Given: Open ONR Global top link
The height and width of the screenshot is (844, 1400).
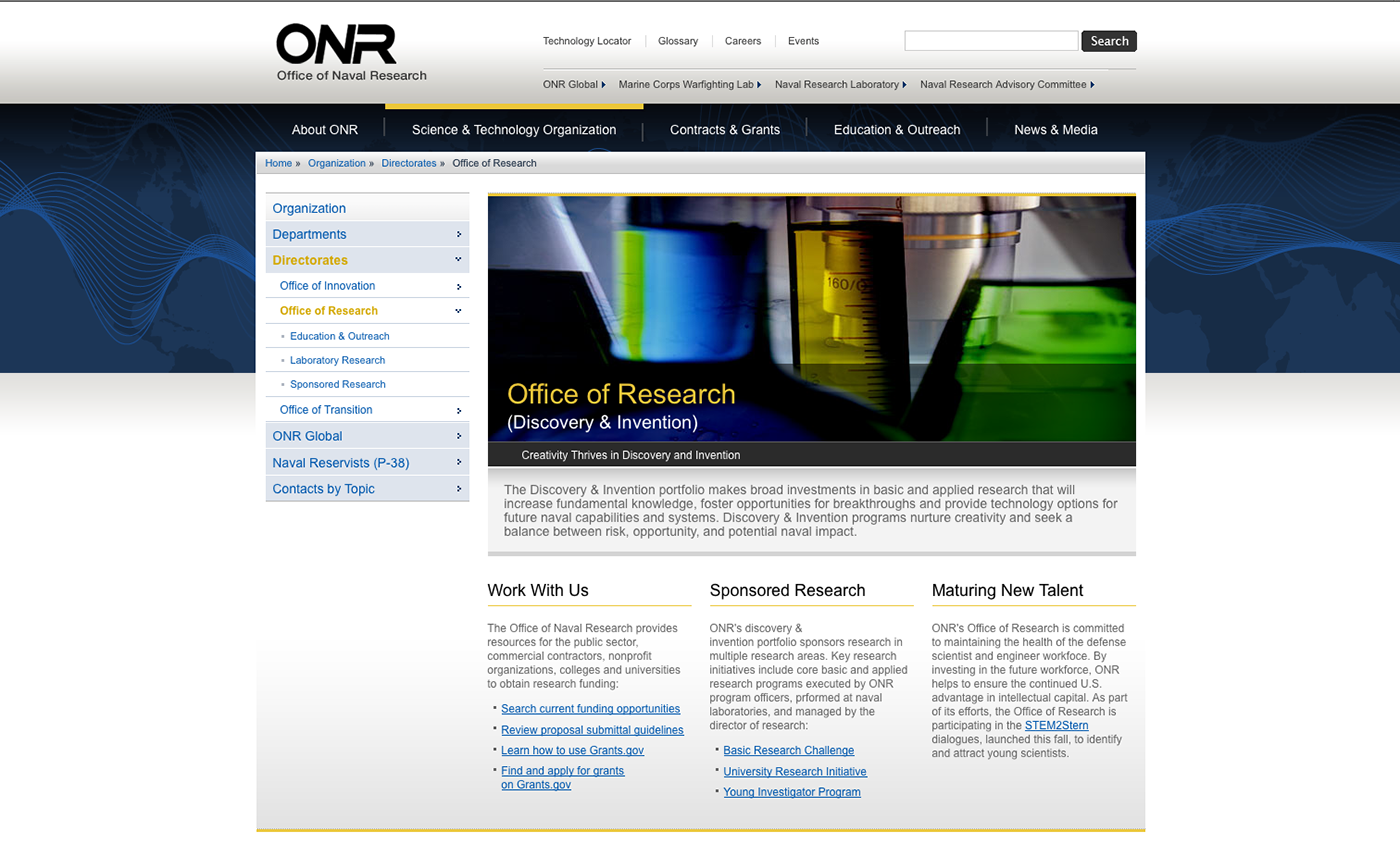Looking at the screenshot, I should point(574,84).
